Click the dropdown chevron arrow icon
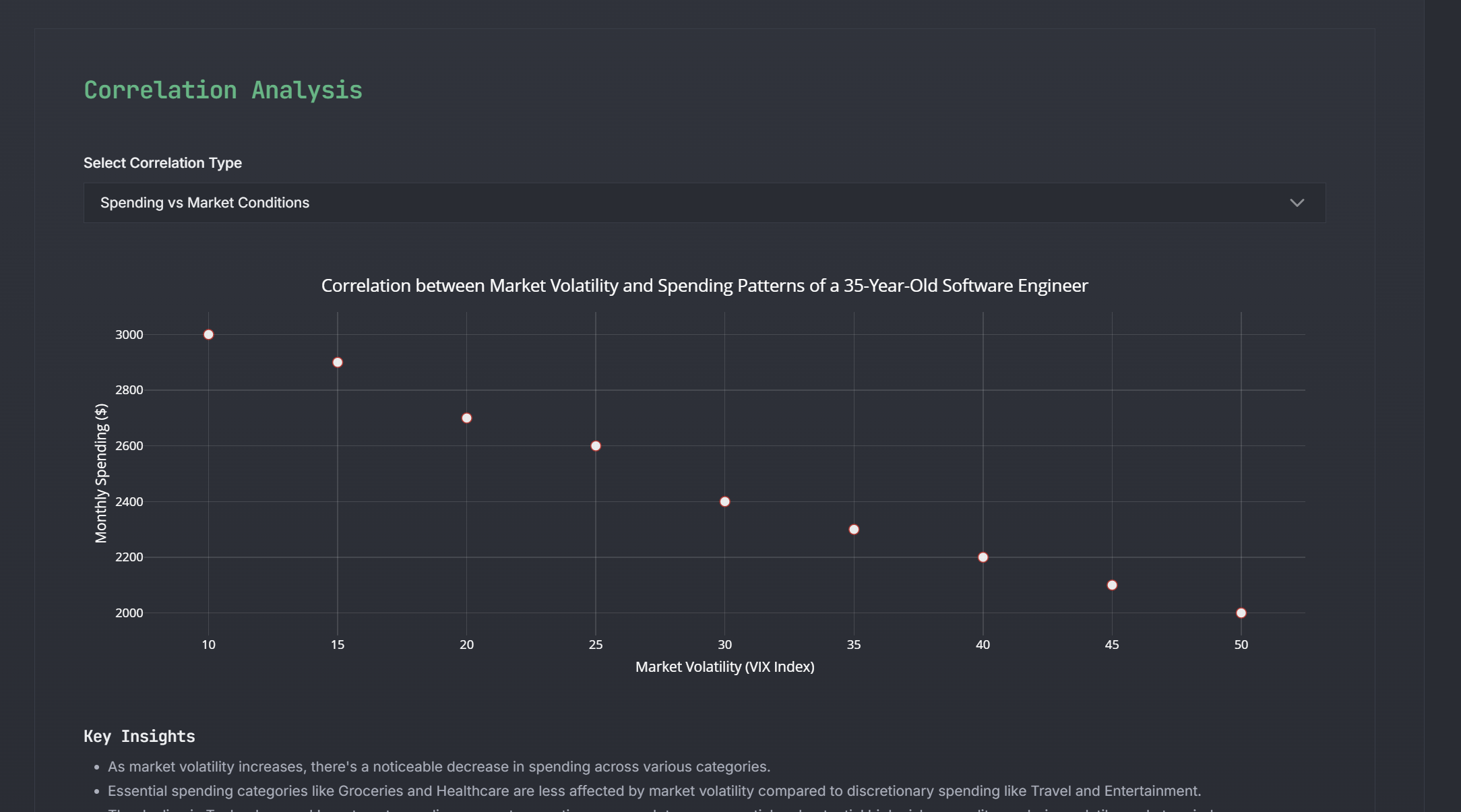1461x812 pixels. tap(1297, 203)
